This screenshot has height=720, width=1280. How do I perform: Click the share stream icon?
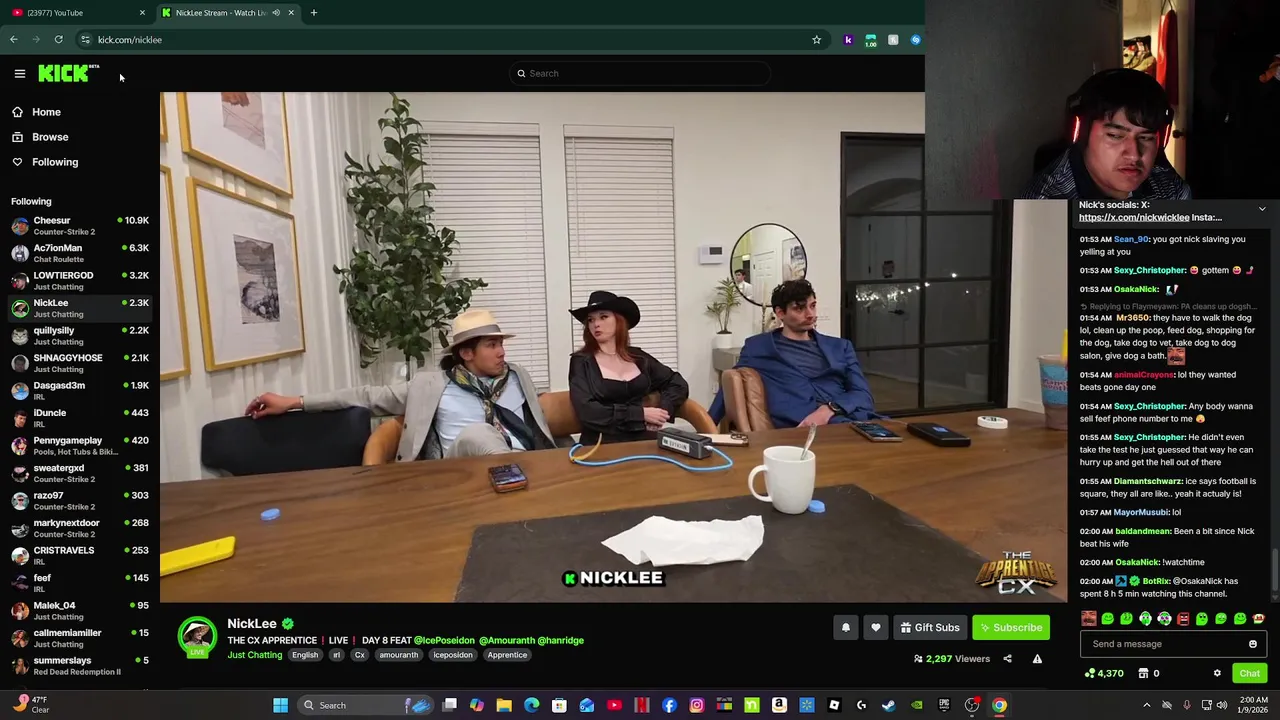(1007, 659)
